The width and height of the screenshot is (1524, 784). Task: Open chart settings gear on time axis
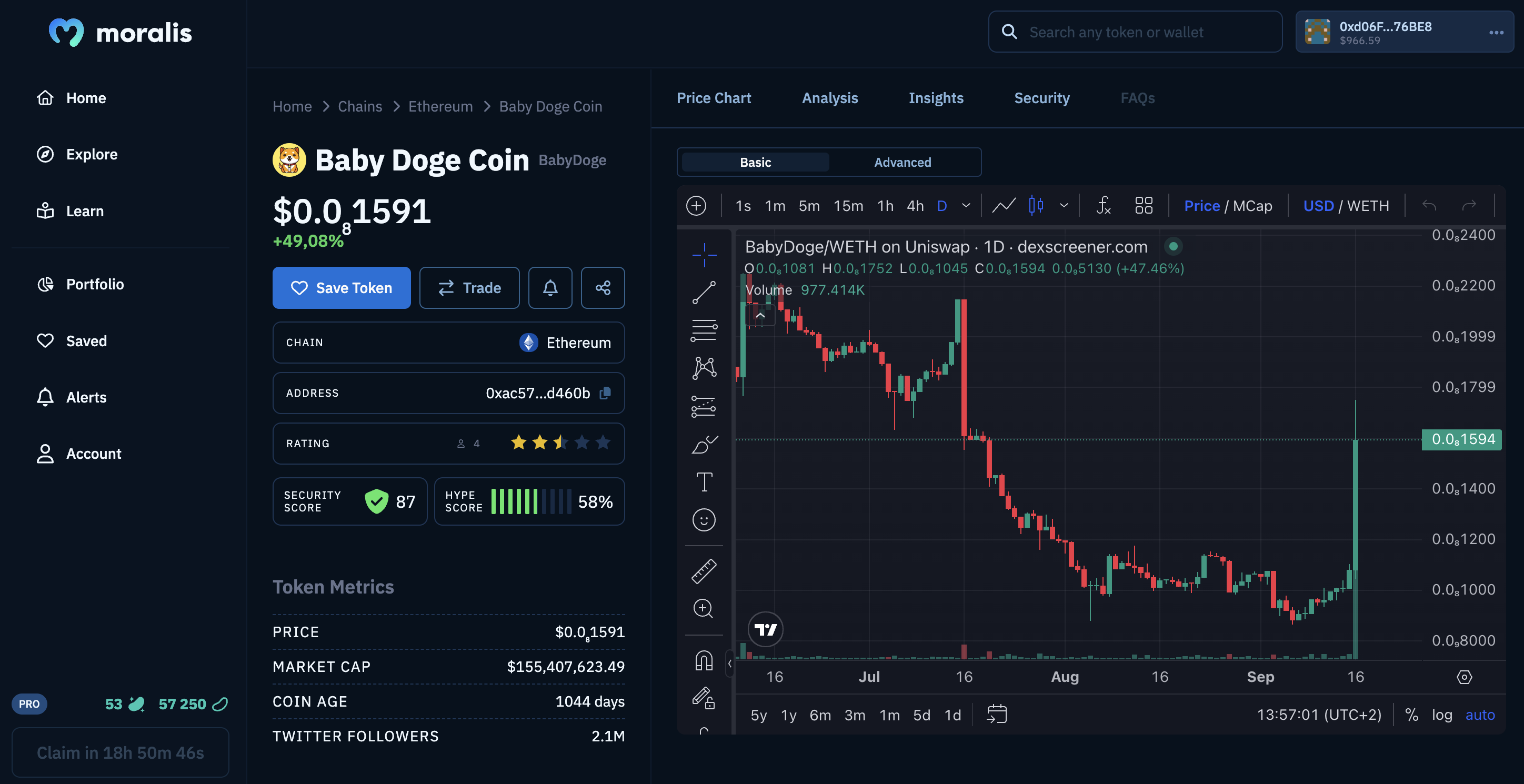(1464, 677)
